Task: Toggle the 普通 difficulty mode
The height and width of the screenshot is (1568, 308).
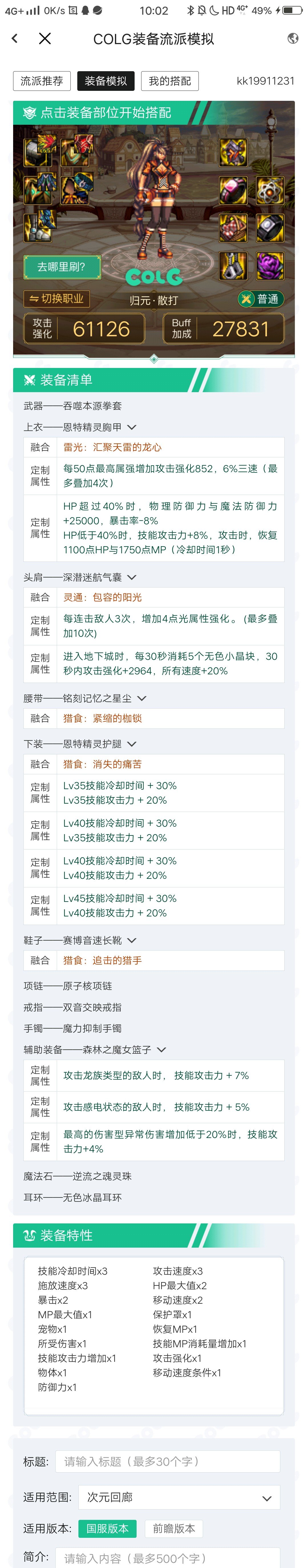Action: (x=260, y=299)
